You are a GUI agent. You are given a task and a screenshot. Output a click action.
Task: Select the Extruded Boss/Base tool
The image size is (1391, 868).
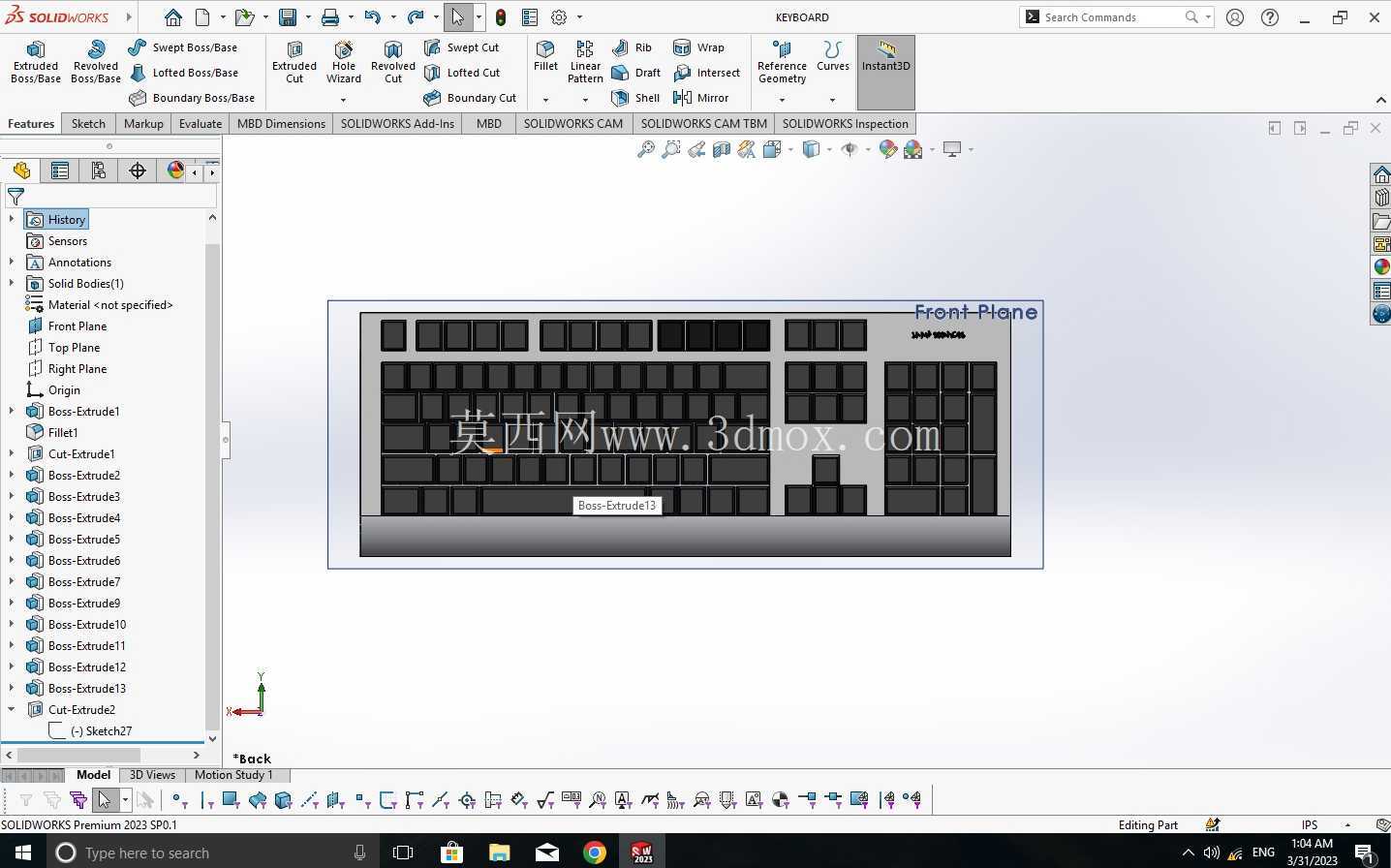pos(36,62)
